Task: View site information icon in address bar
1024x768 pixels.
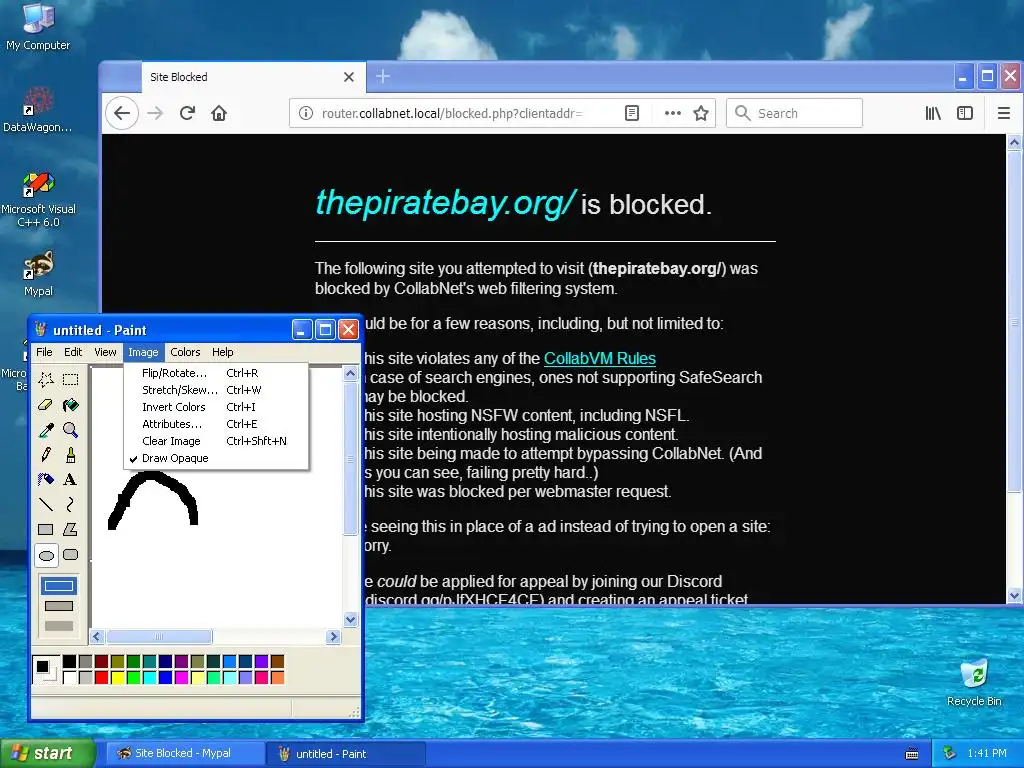Action: pyautogui.click(x=306, y=113)
